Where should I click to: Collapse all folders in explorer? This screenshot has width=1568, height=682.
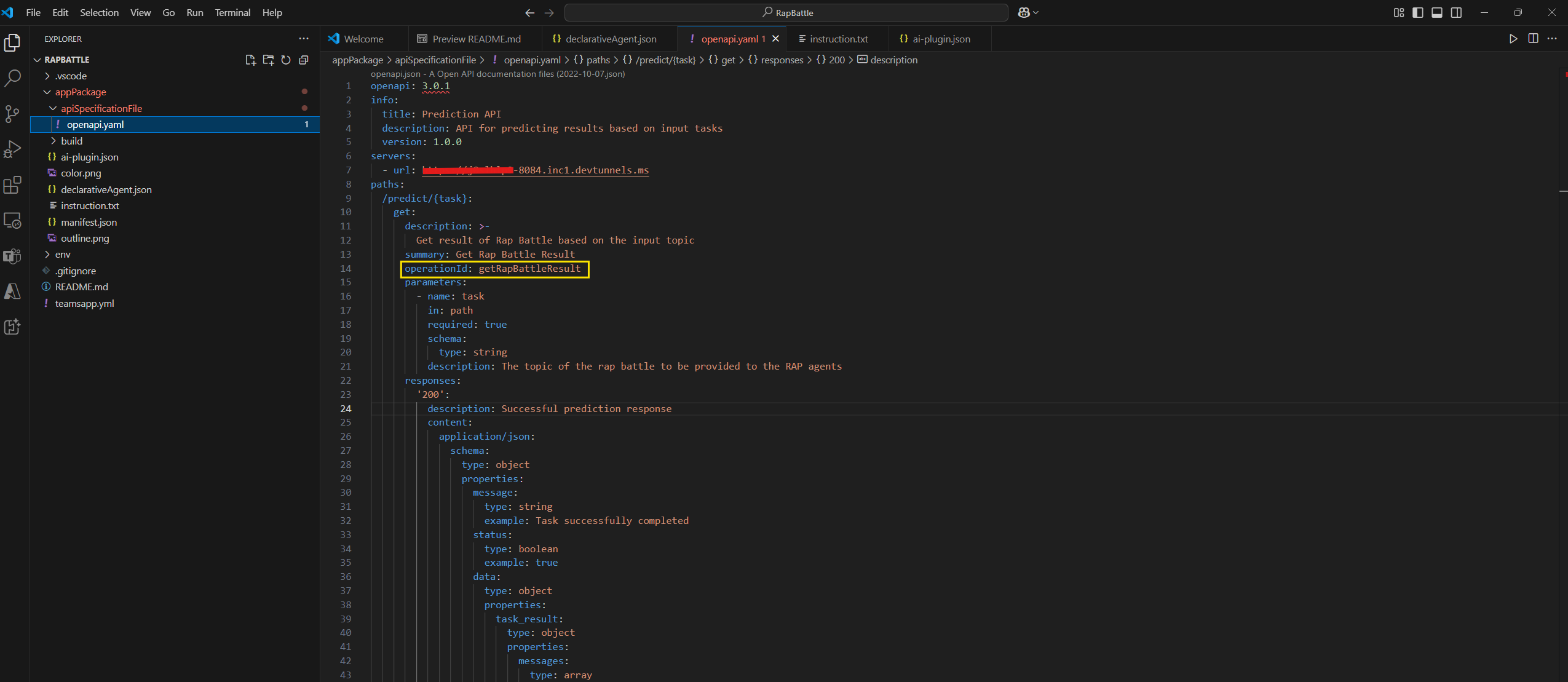pos(303,60)
